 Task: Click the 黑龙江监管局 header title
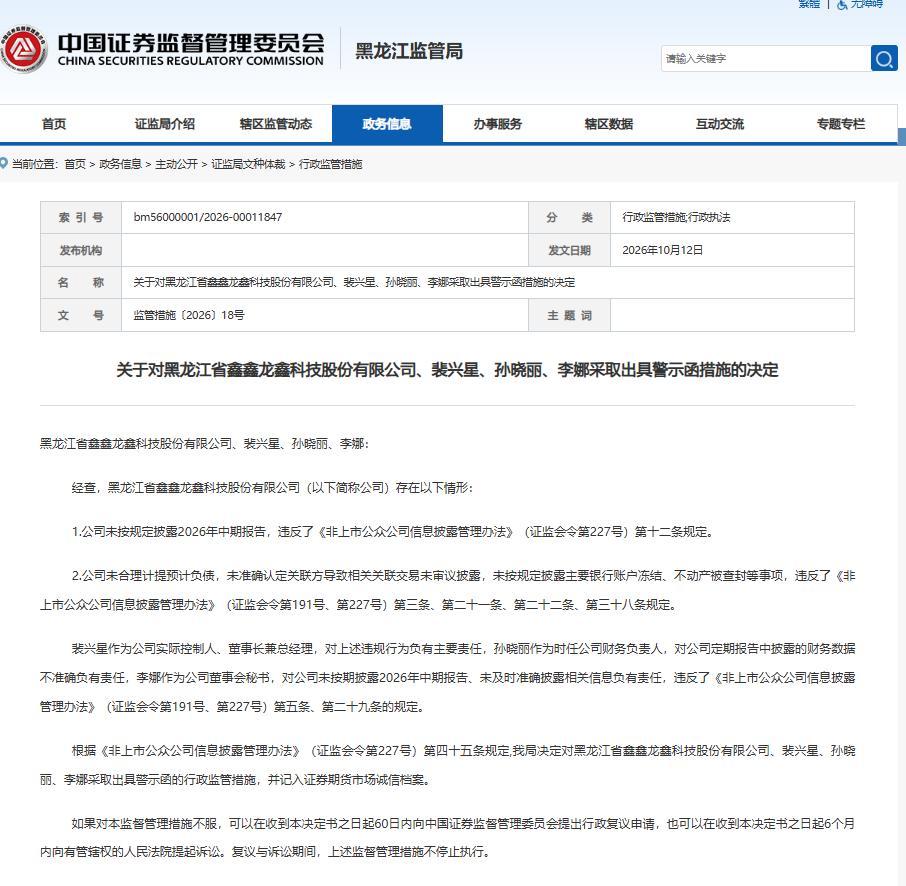pyautogui.click(x=409, y=51)
